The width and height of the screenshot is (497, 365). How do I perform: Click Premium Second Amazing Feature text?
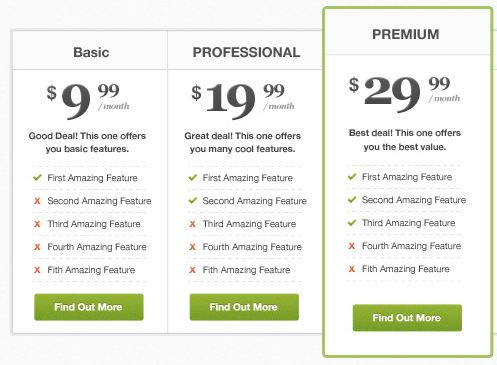coord(414,200)
